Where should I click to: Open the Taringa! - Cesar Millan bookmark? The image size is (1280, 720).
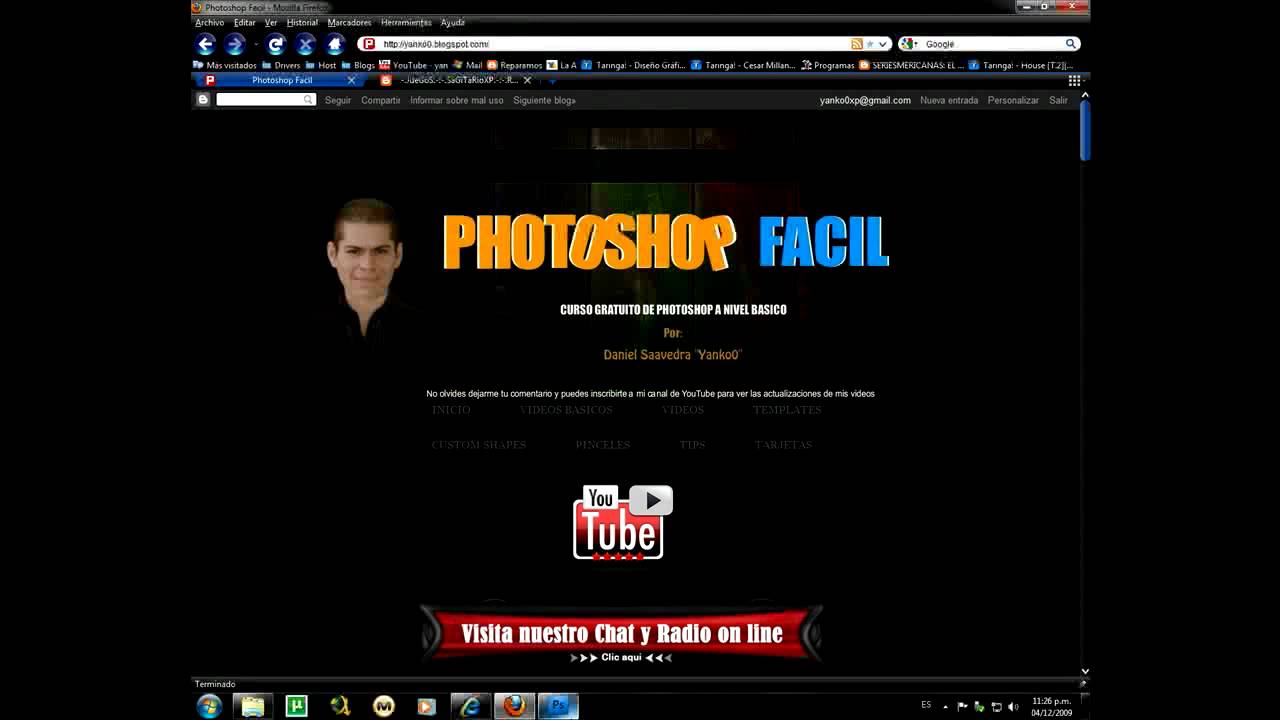coord(744,65)
